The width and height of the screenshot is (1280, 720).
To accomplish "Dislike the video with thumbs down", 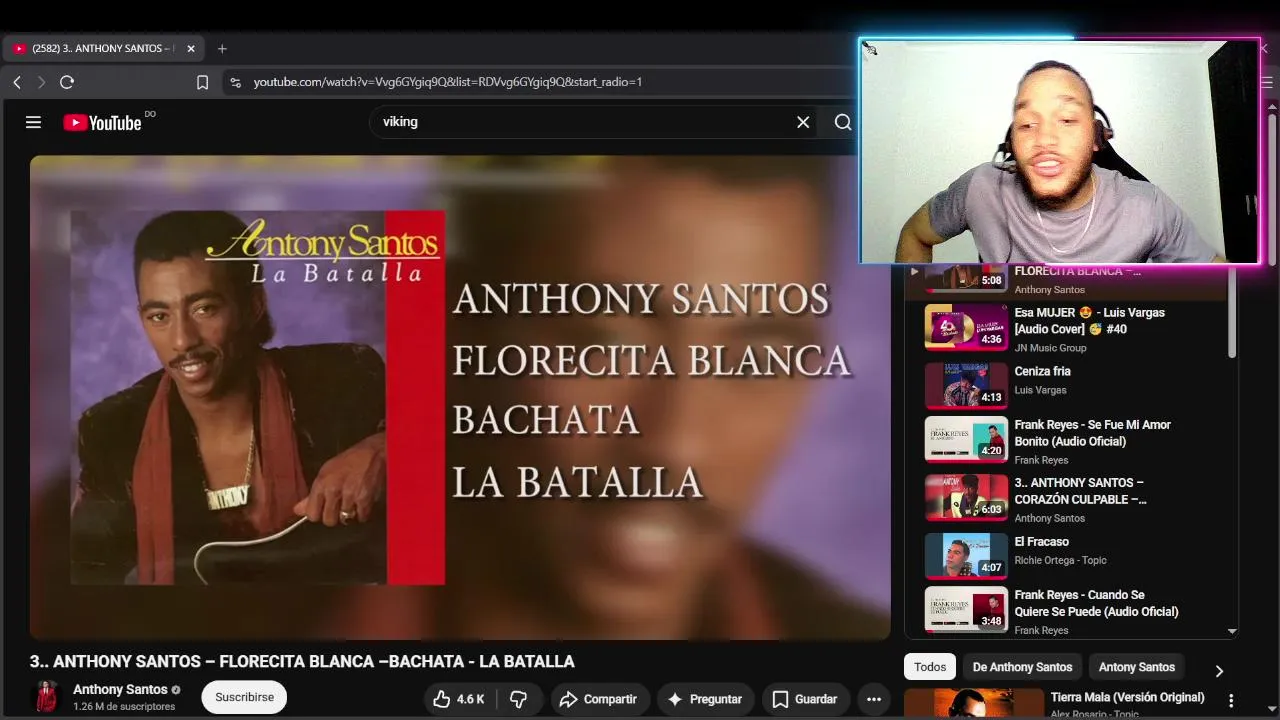I will coord(519,699).
